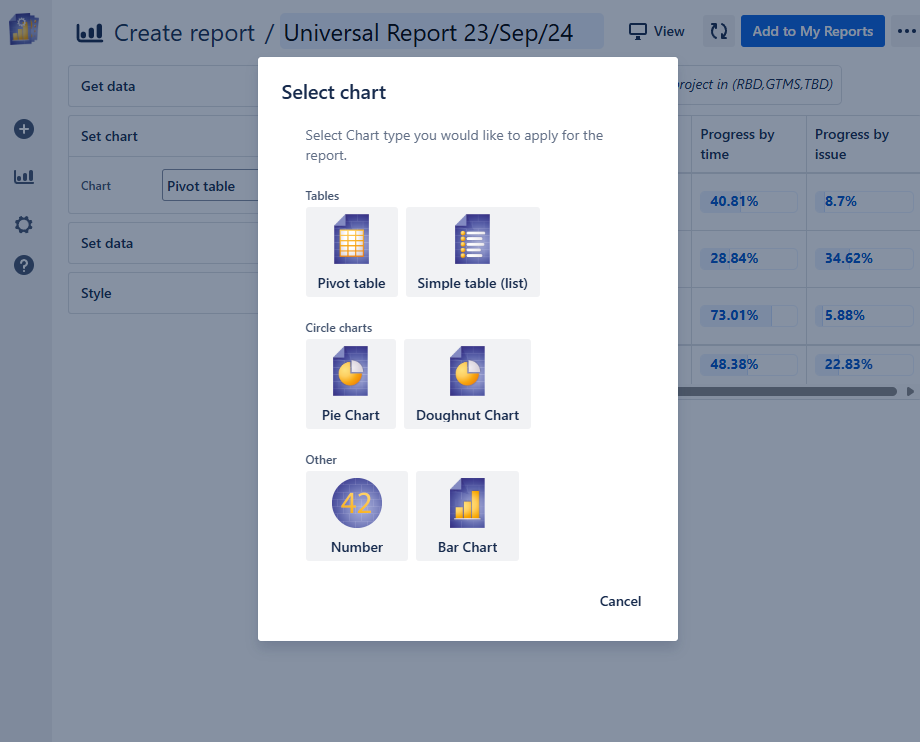Click the 28.84% progress cell
Viewport: 920px width, 742px height.
pyautogui.click(x=749, y=259)
